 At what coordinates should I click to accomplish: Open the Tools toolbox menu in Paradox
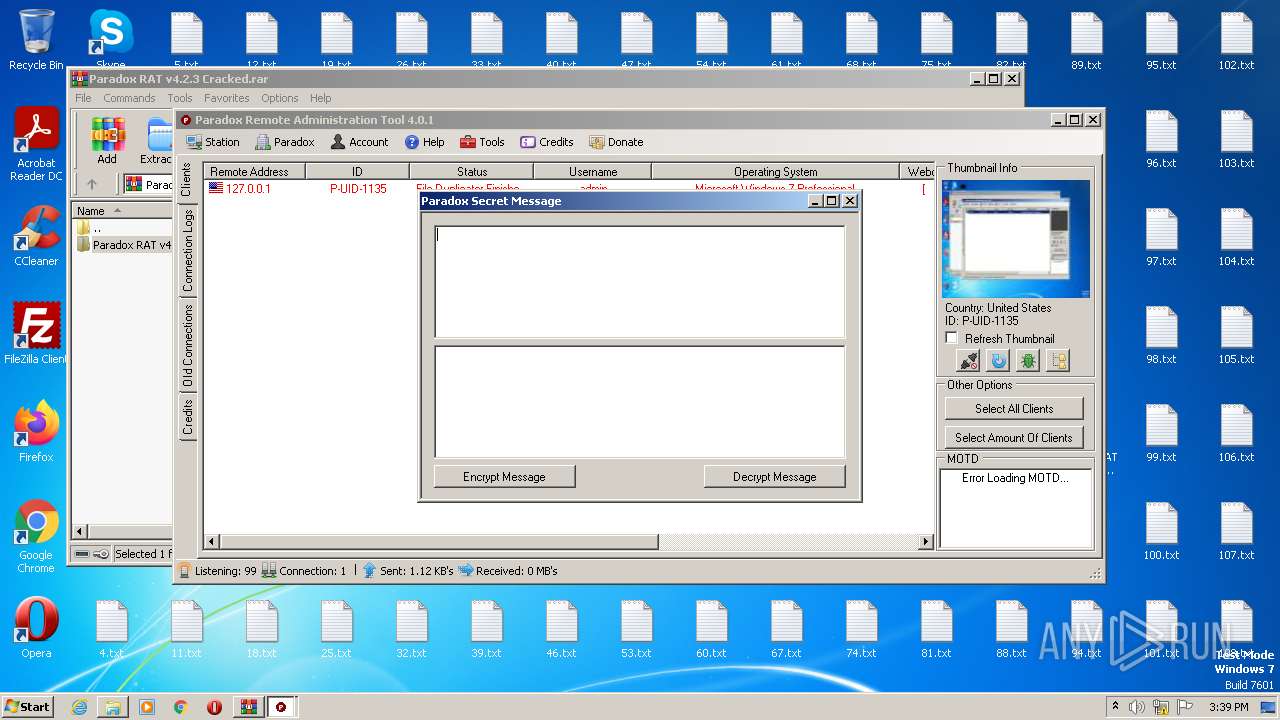(x=482, y=142)
